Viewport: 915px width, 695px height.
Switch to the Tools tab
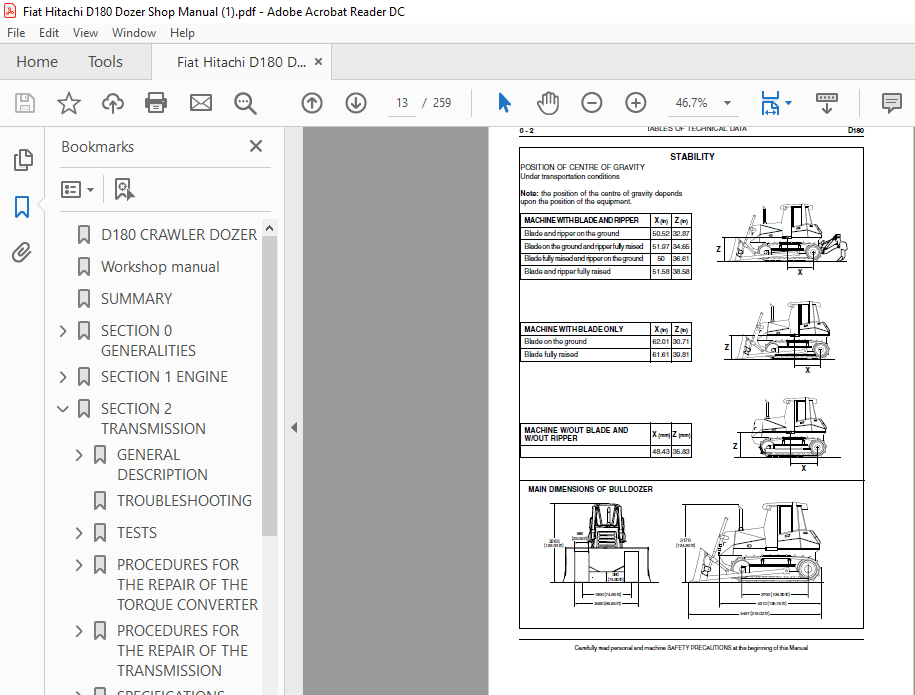105,62
